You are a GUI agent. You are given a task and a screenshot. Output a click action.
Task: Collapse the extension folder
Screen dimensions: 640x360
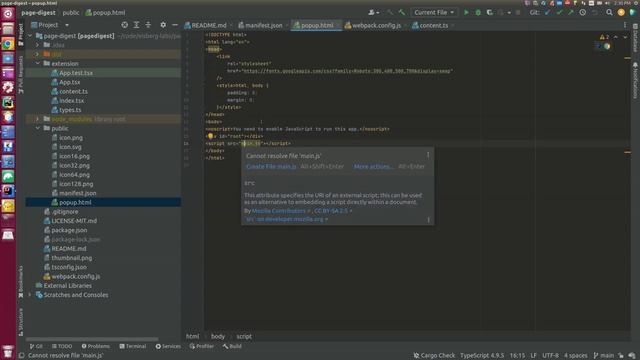point(38,63)
